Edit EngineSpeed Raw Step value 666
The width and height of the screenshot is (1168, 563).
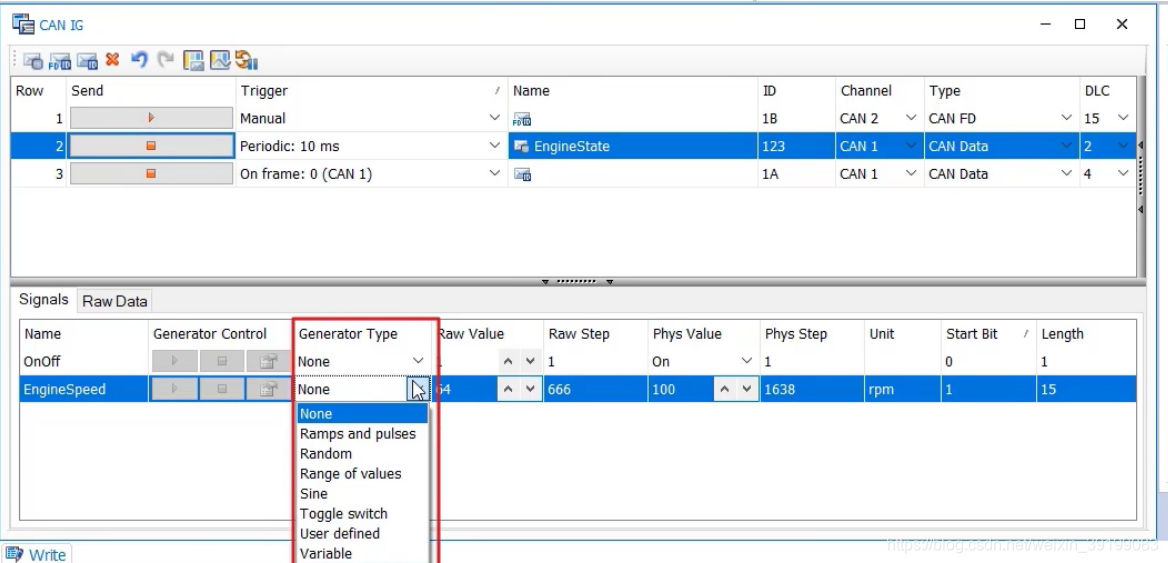(595, 389)
